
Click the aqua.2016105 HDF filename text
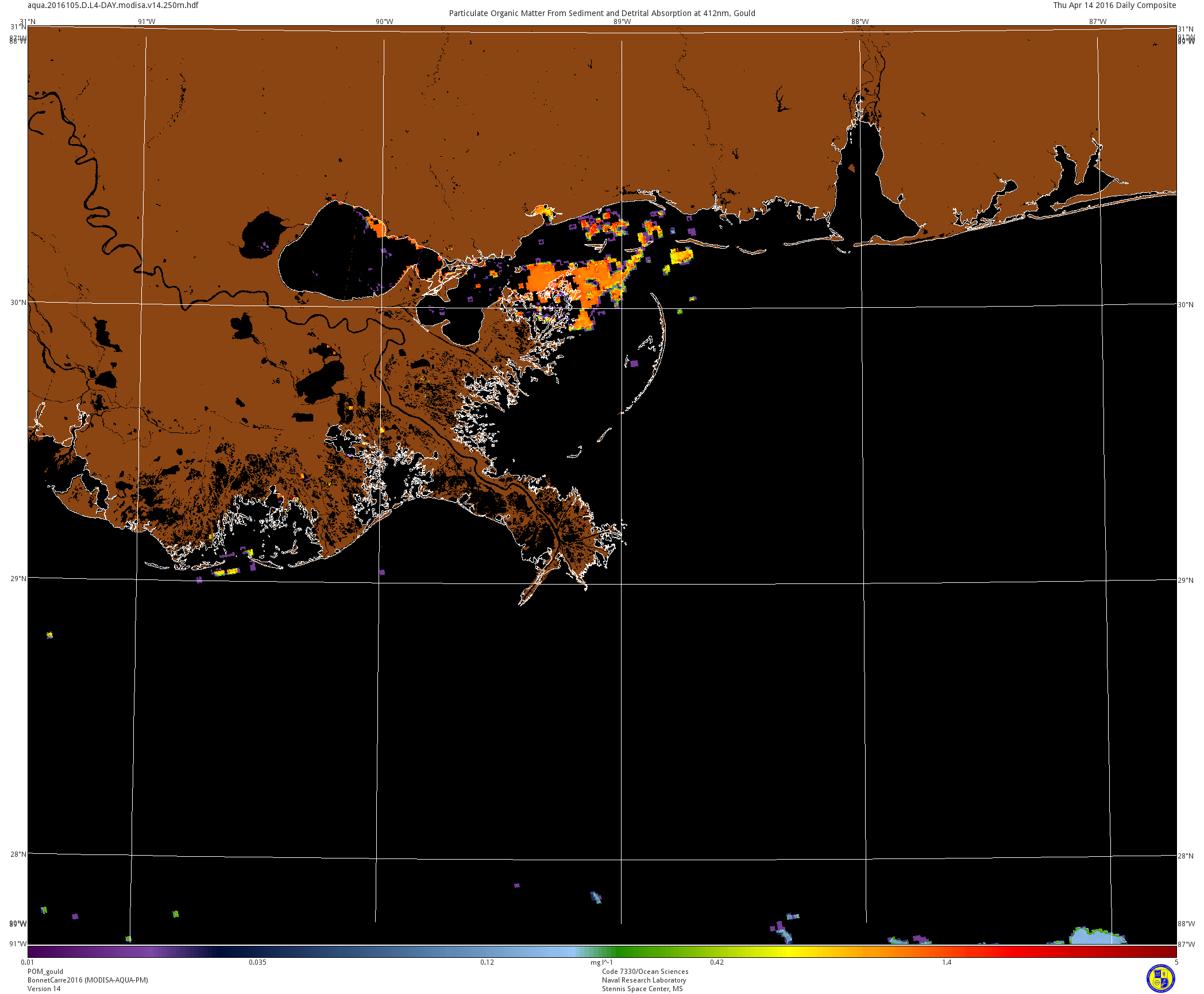[113, 5]
